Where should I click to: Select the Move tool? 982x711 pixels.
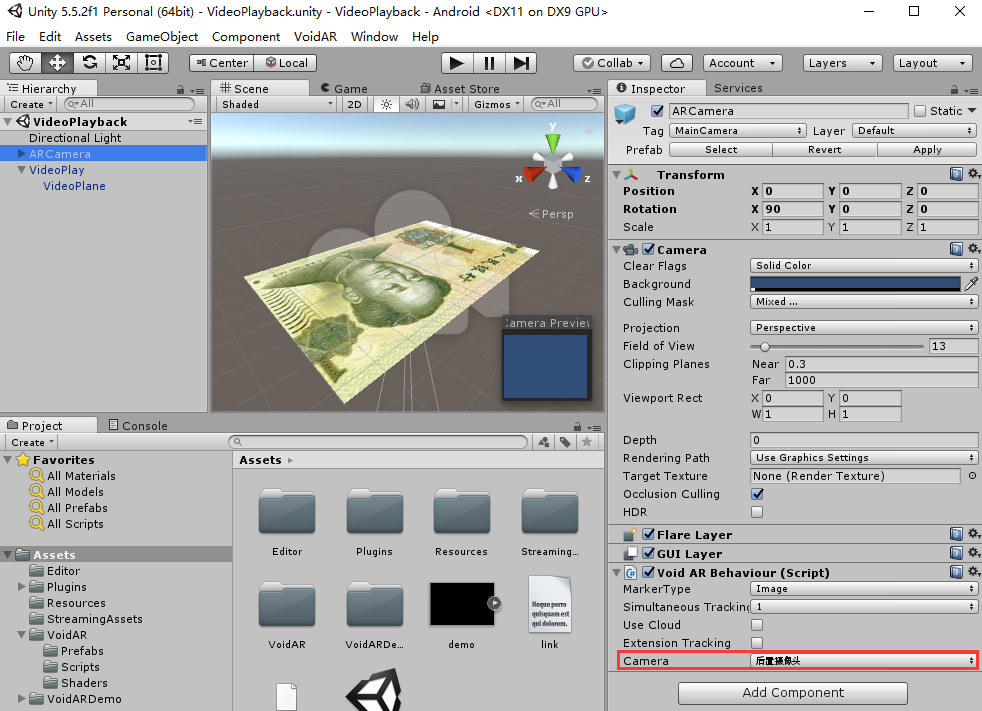coord(57,63)
